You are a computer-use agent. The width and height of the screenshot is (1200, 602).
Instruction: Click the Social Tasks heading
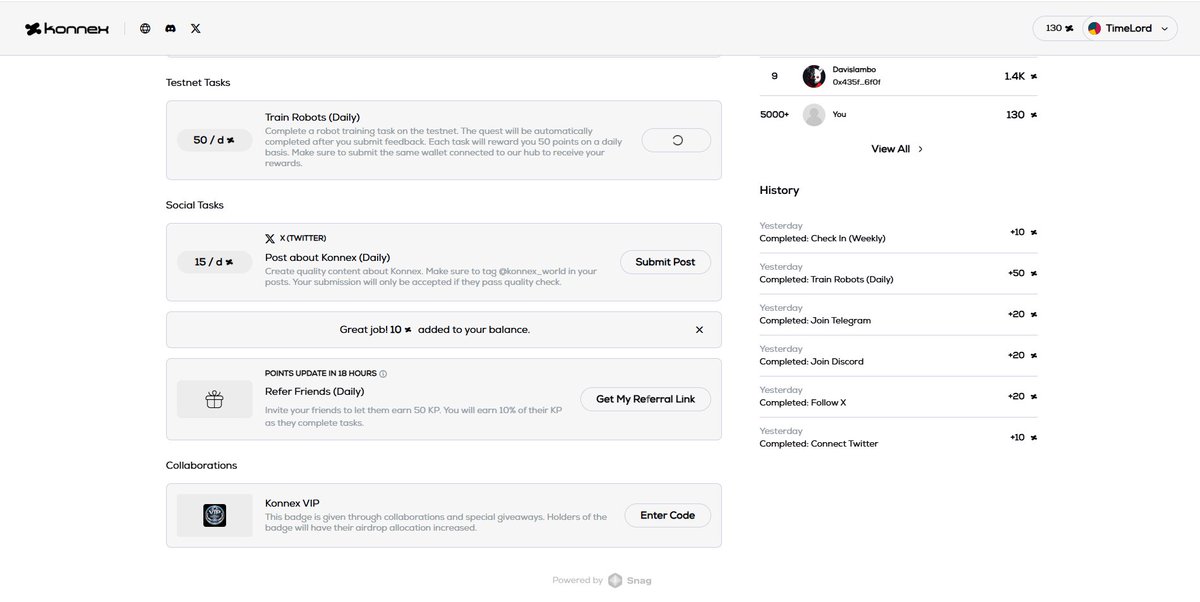point(195,205)
